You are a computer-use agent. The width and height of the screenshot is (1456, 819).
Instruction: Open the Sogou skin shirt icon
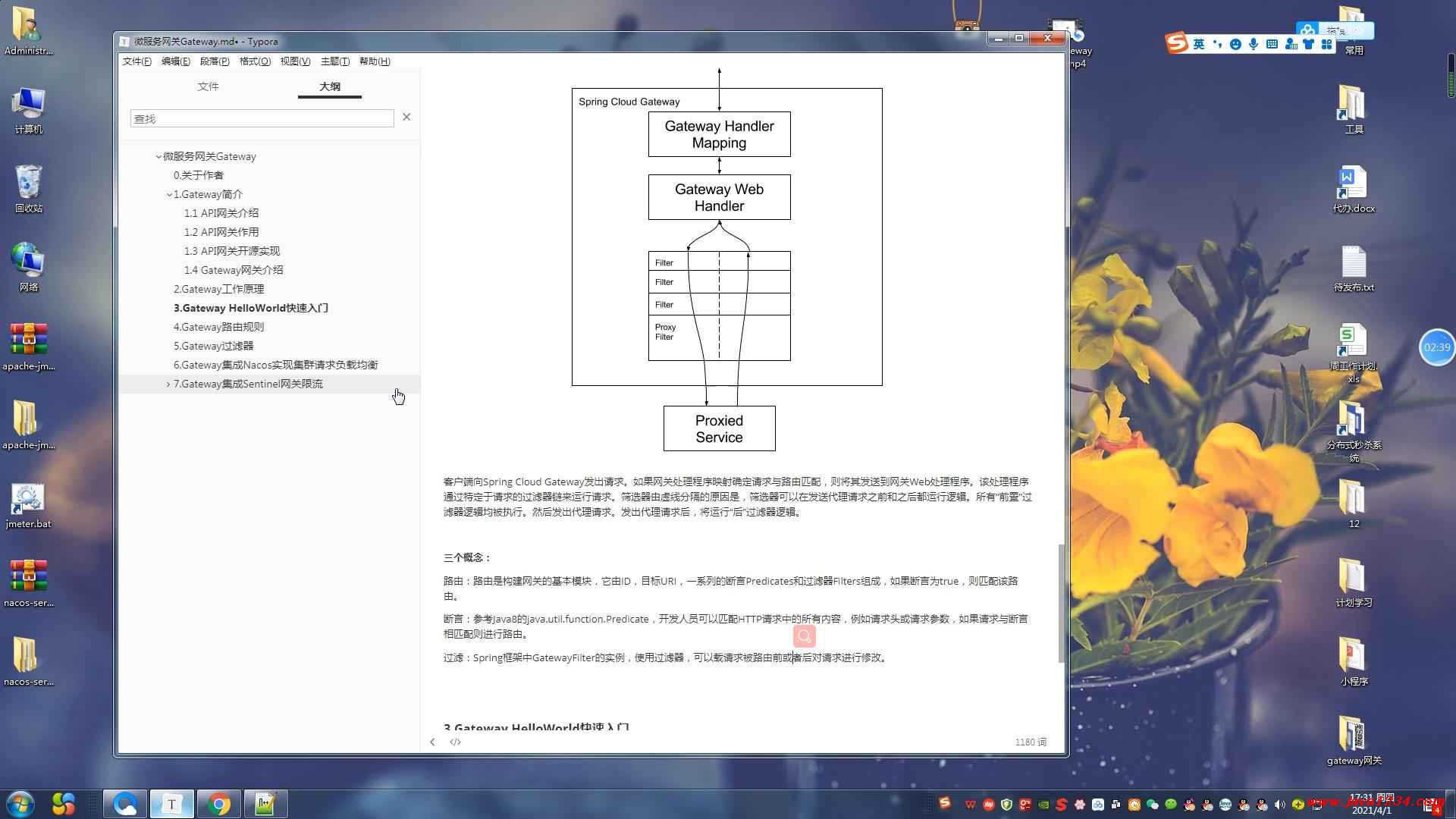1308,44
